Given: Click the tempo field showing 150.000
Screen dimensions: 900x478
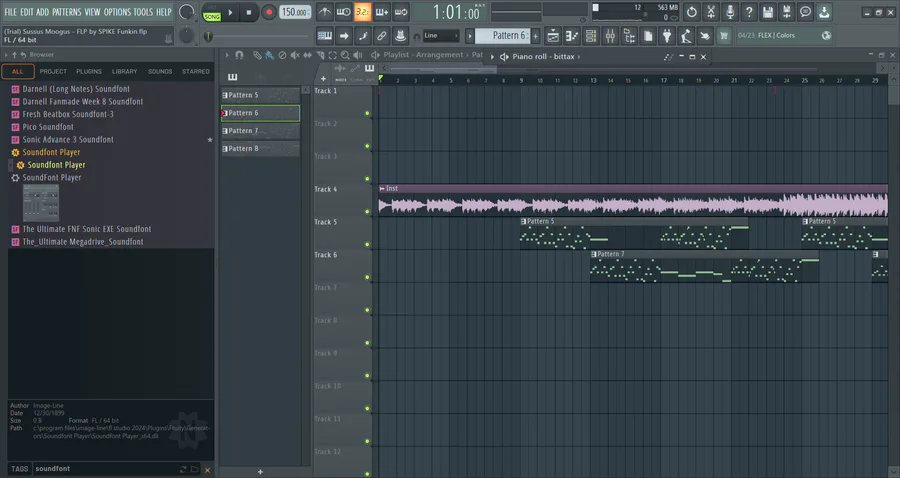Looking at the screenshot, I should [x=295, y=12].
